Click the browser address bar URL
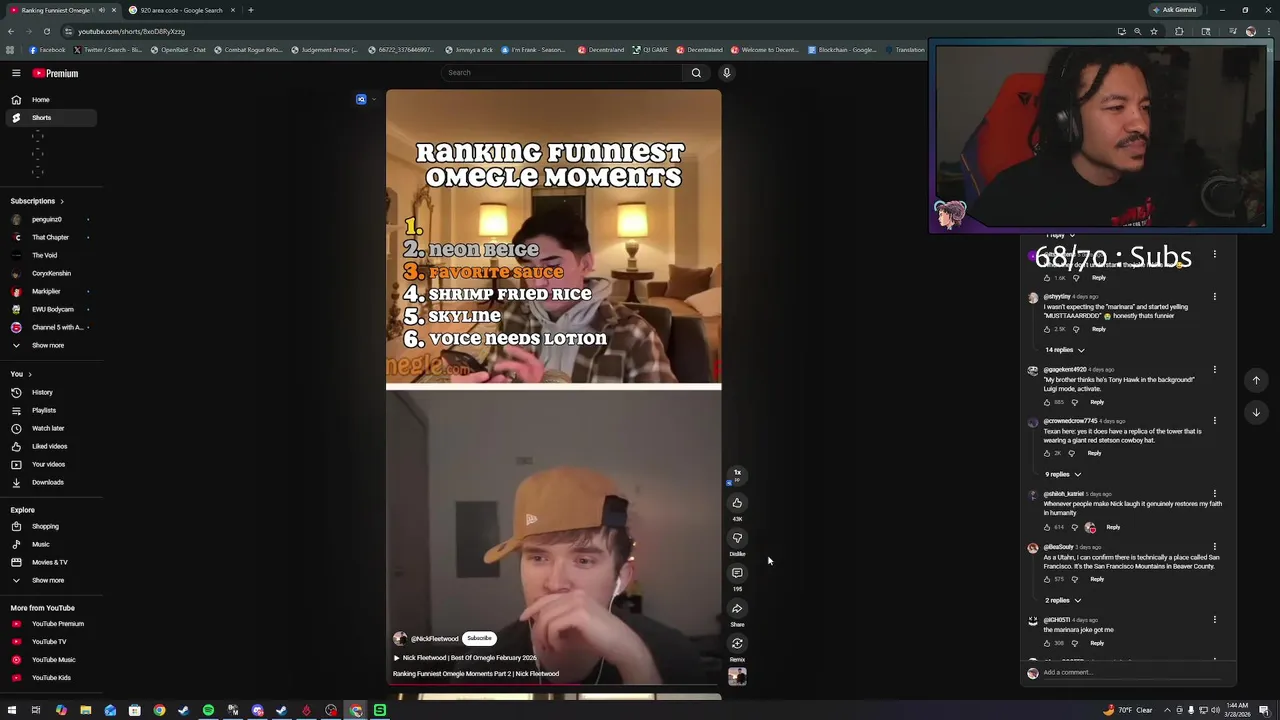Image resolution: width=1280 pixels, height=720 pixels. (131, 31)
